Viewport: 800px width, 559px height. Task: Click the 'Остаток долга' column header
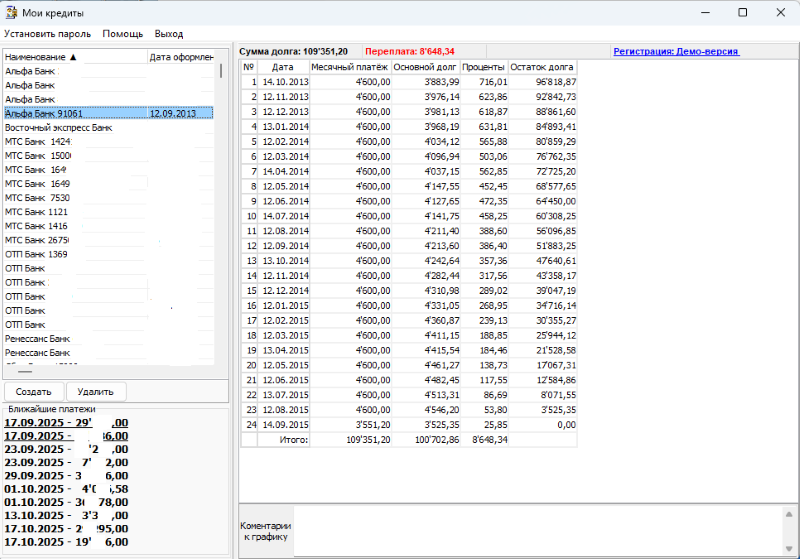pos(542,67)
